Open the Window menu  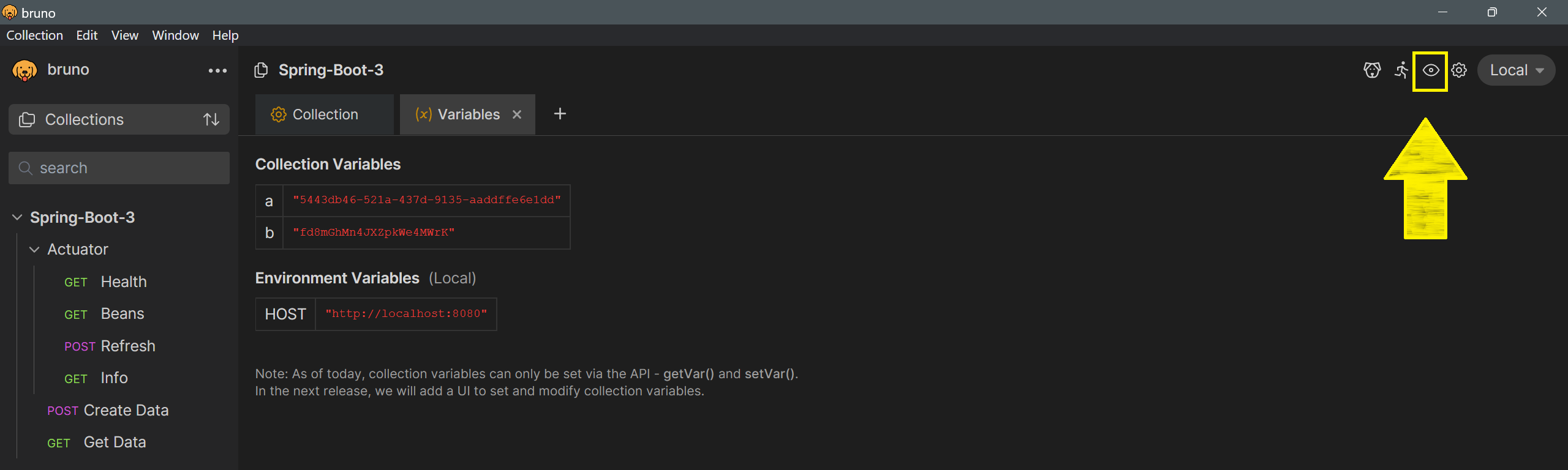point(175,35)
